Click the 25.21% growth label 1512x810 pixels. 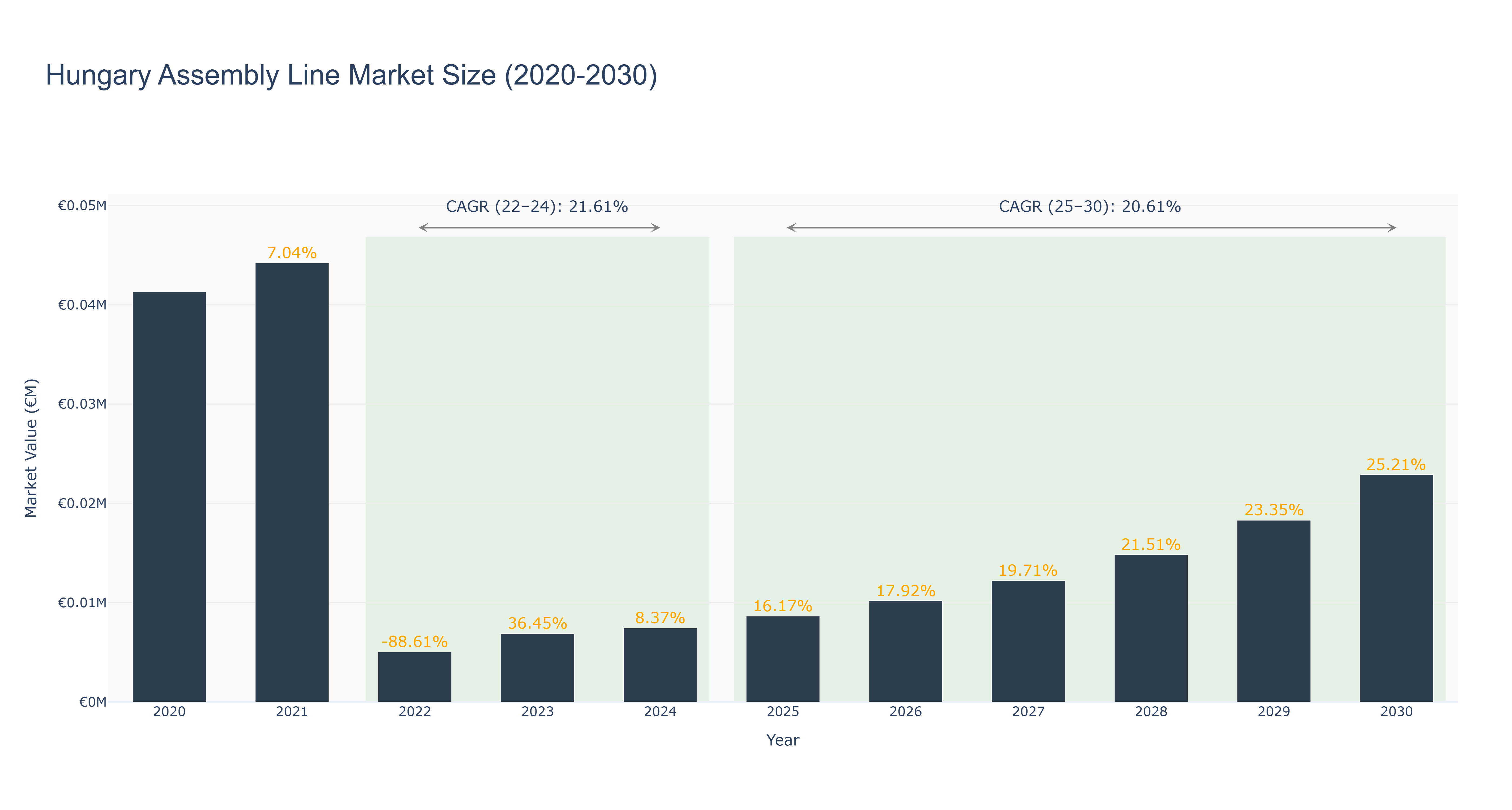click(1396, 465)
